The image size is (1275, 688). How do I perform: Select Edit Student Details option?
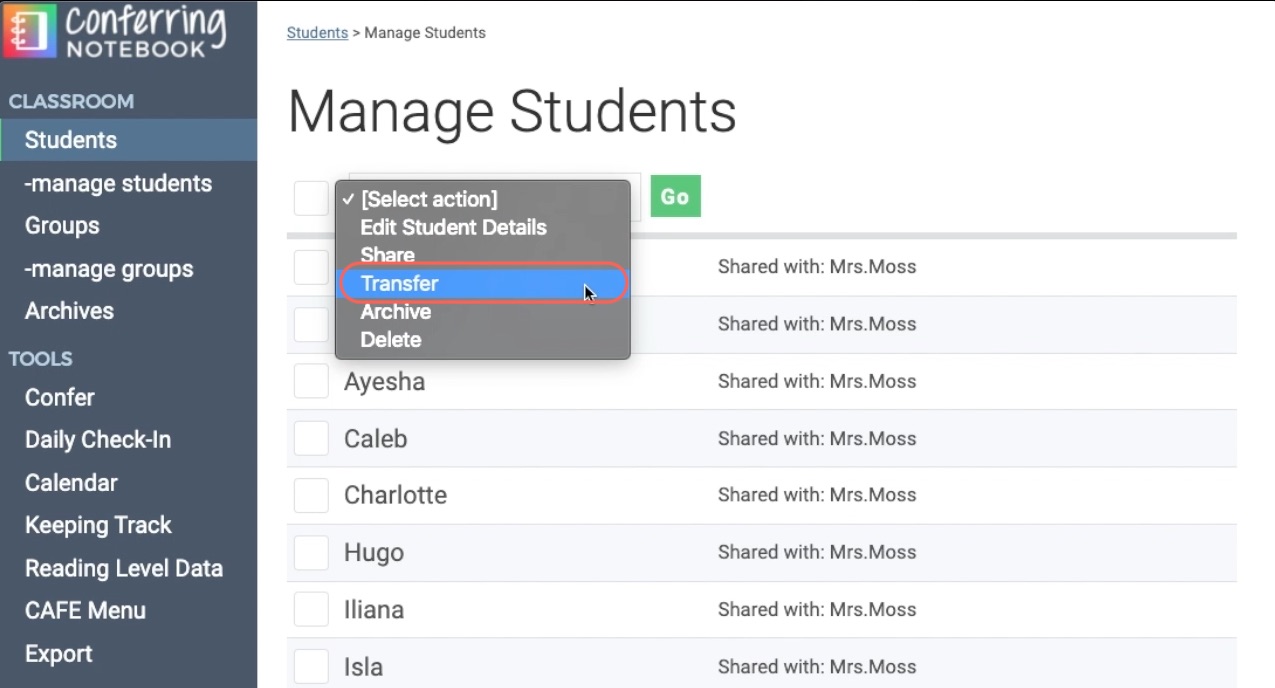pyautogui.click(x=453, y=227)
